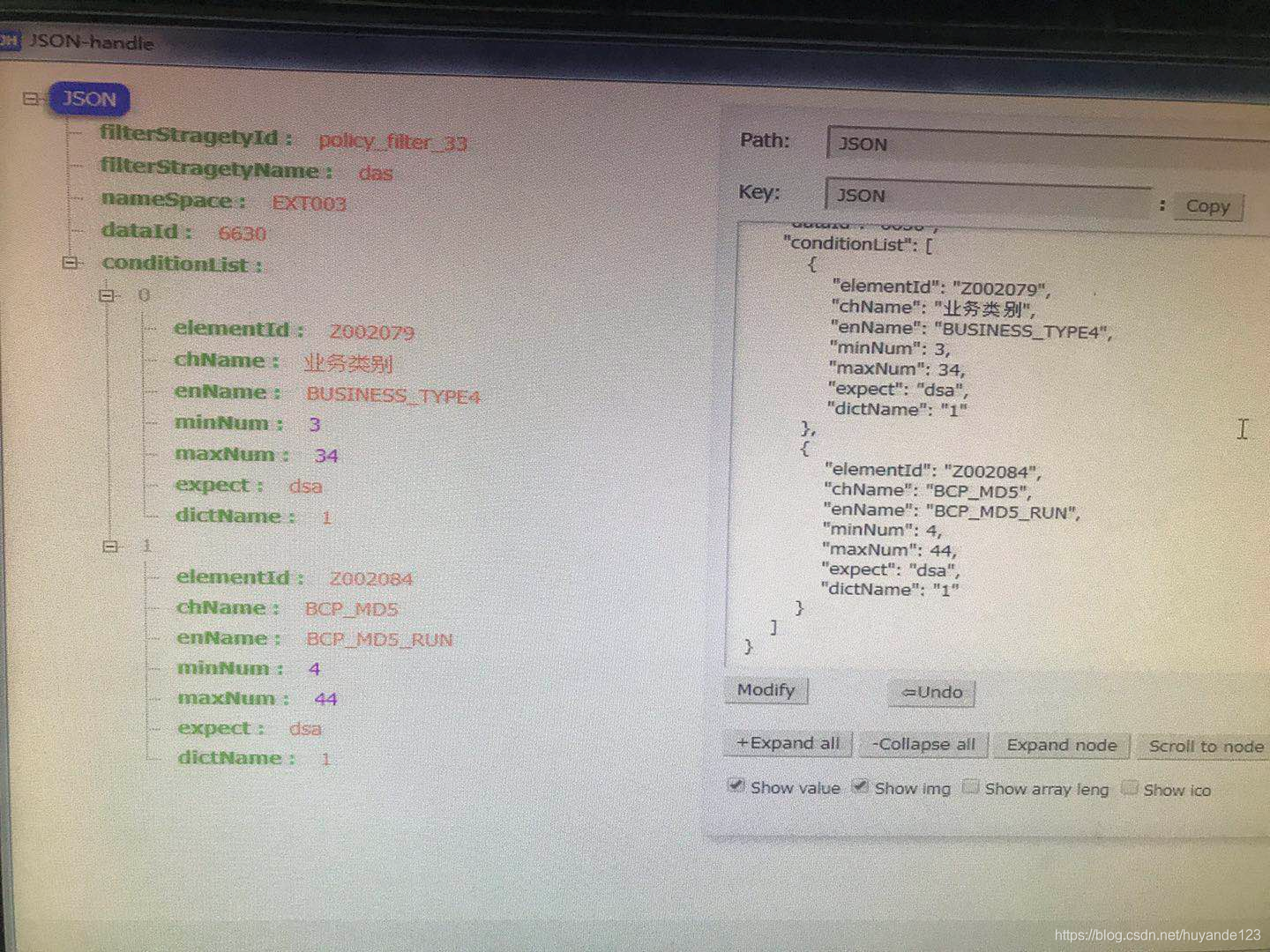Enable the Show array leng checkbox

971,787
